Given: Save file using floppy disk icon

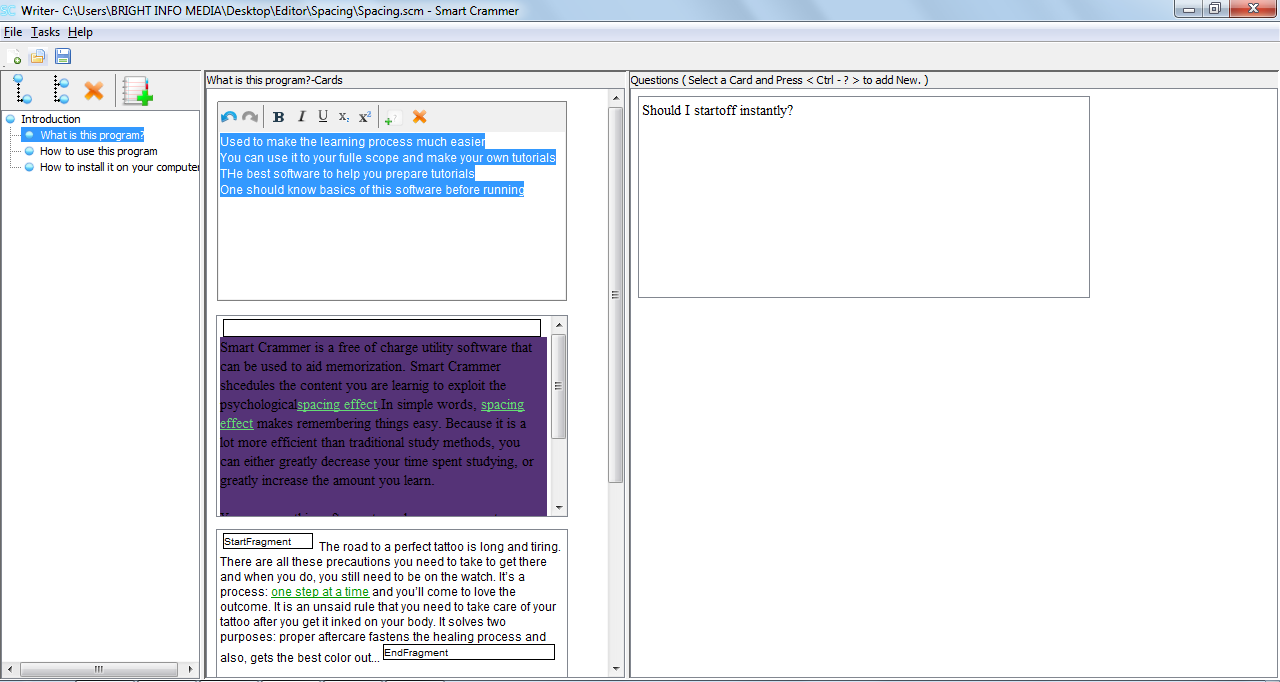Looking at the screenshot, I should (x=63, y=57).
